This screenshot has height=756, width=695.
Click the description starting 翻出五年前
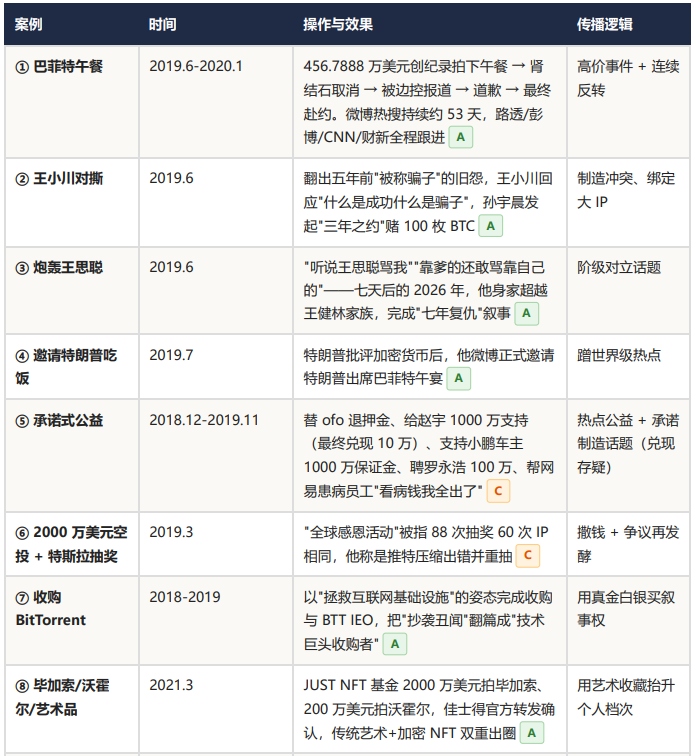tap(428, 202)
